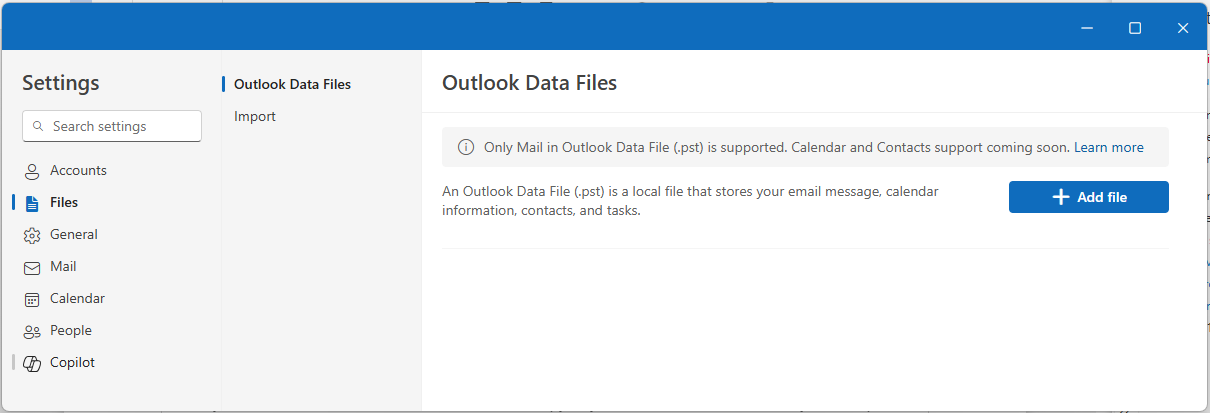
Task: Maximize the Settings window
Action: [x=1135, y=28]
